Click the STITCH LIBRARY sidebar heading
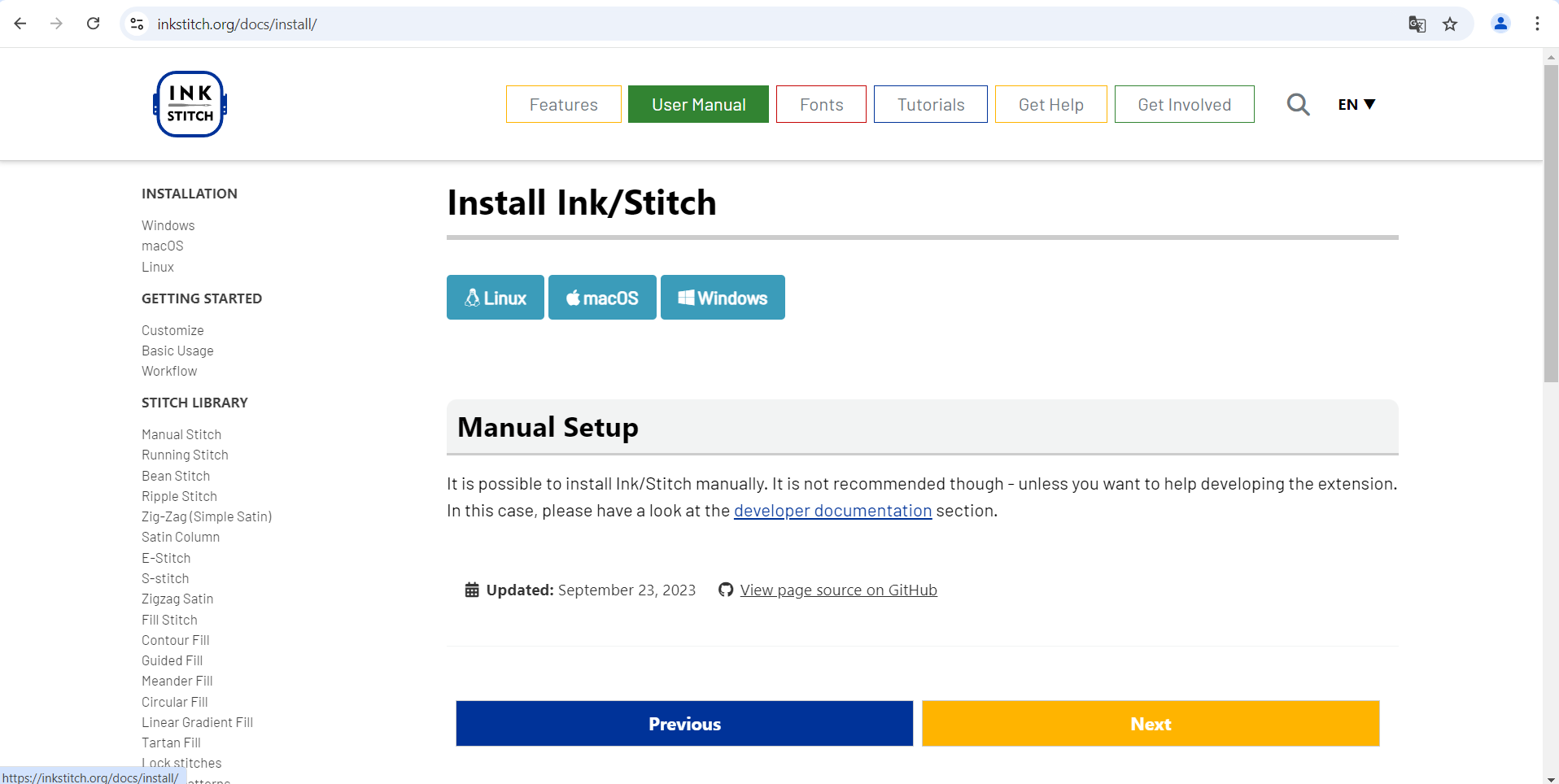The height and width of the screenshot is (784, 1559). click(x=194, y=403)
